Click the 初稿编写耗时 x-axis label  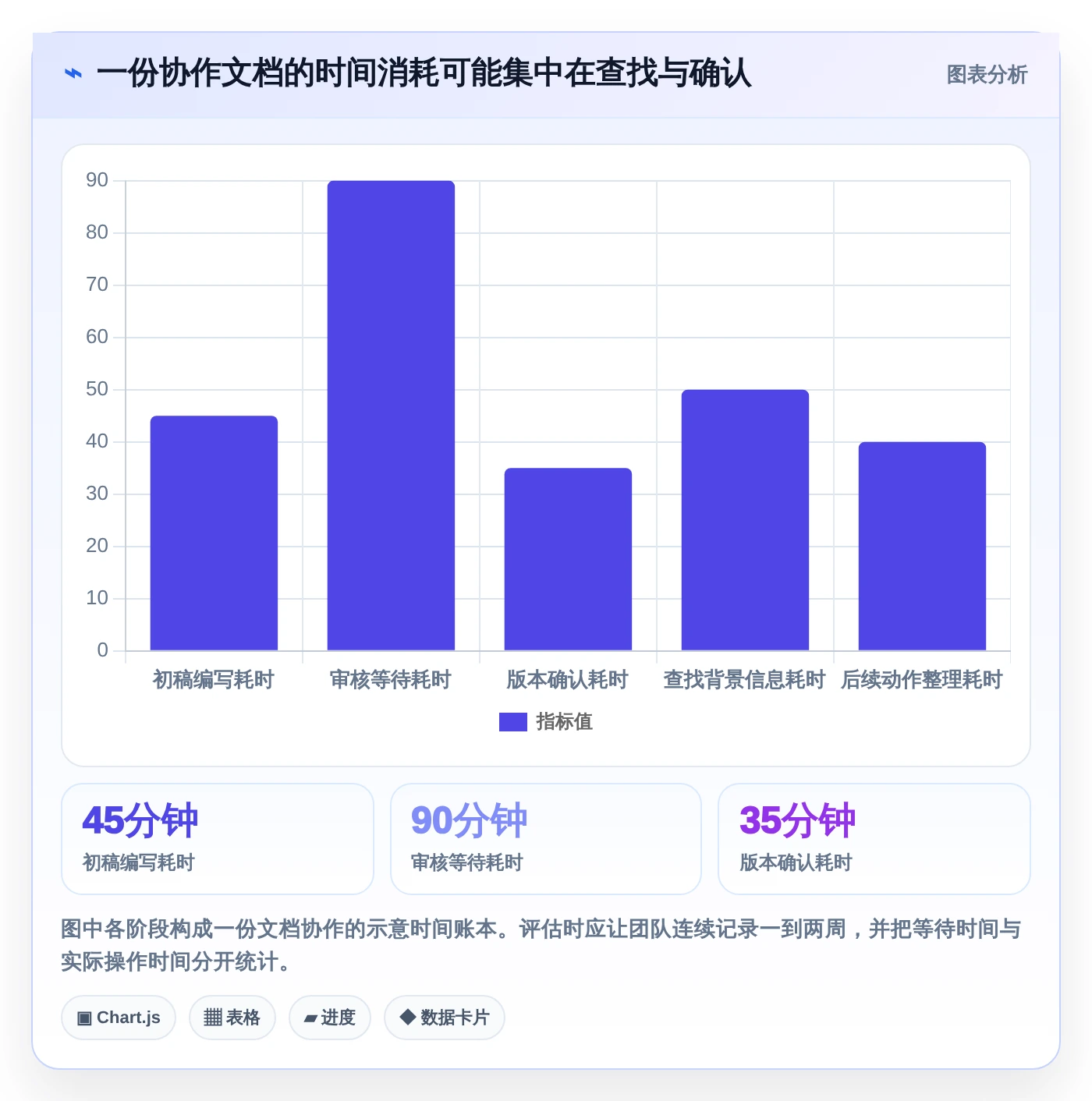point(214,680)
